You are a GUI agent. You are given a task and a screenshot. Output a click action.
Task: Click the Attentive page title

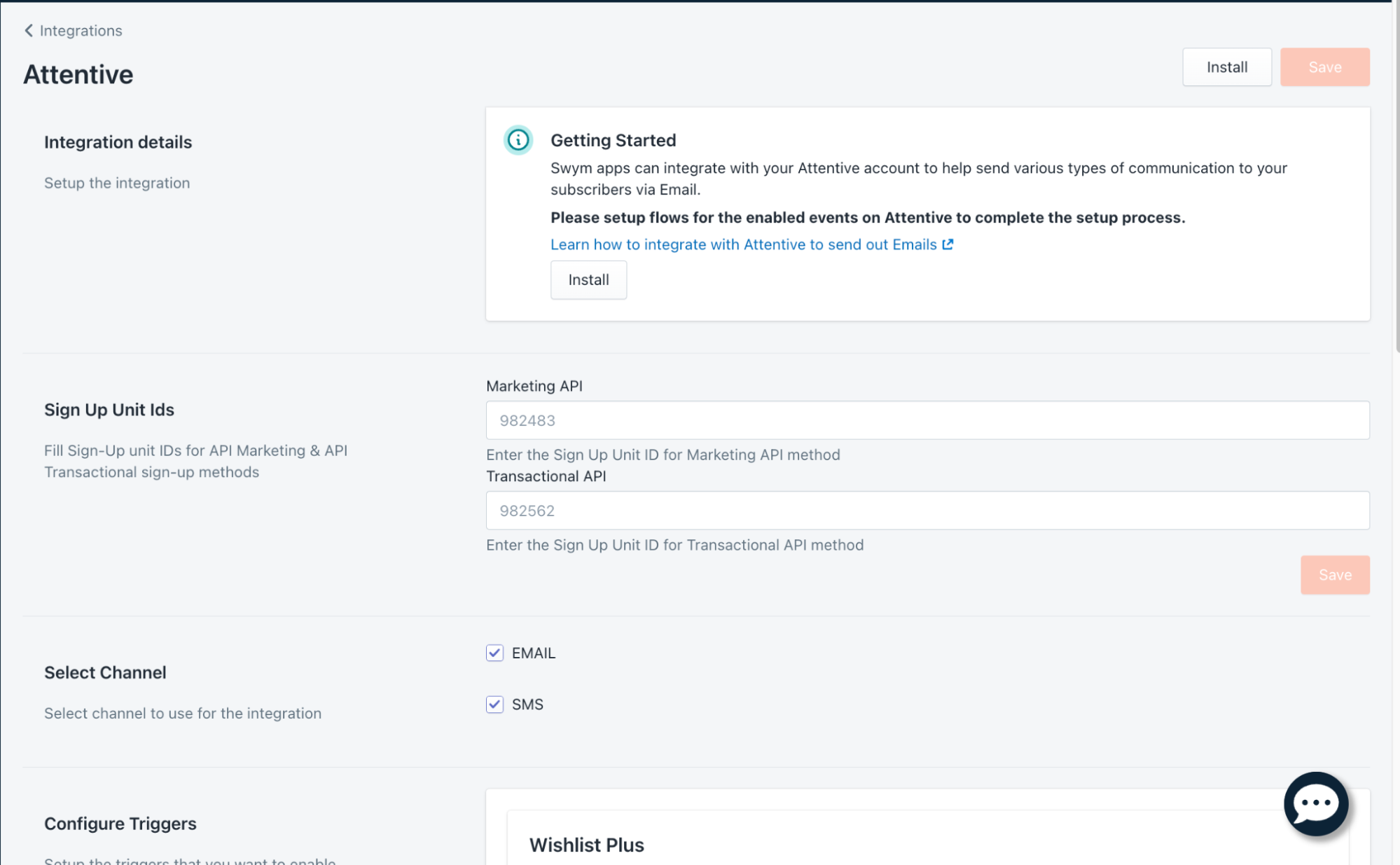(78, 74)
